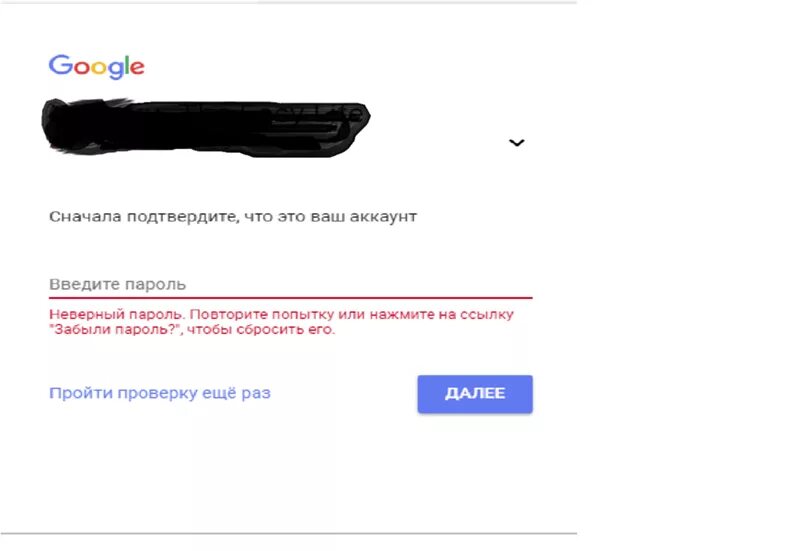Click the top progress bar line
The image size is (800, 551).
pyautogui.click(x=288, y=2)
